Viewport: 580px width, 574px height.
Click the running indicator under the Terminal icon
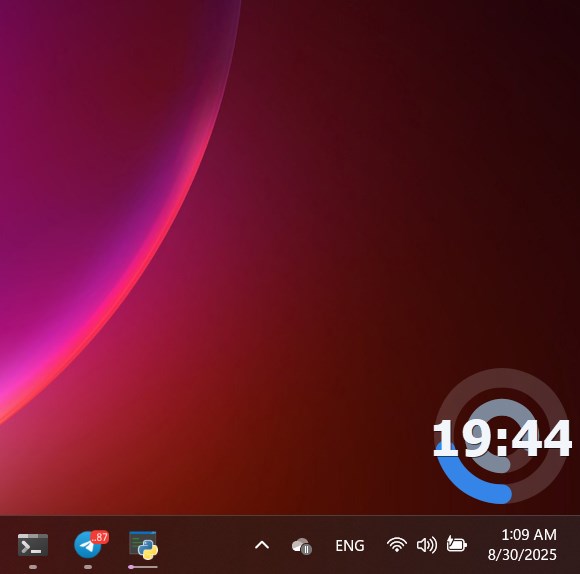click(33, 567)
